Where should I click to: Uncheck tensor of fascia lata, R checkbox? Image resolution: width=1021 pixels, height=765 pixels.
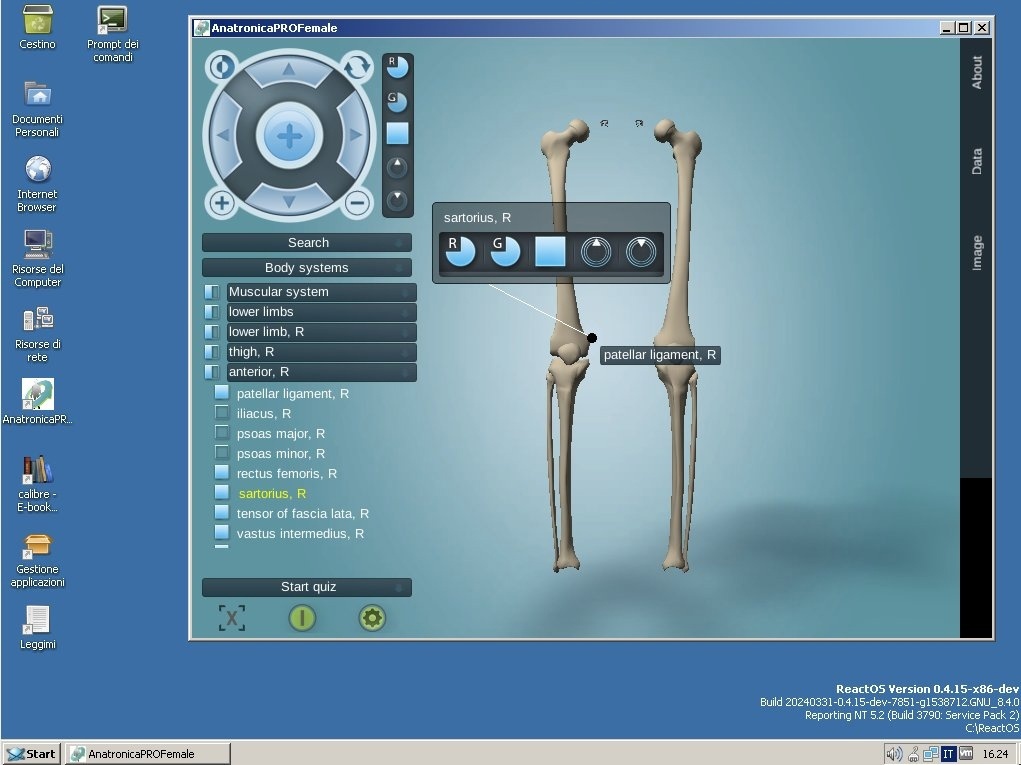tap(222, 513)
